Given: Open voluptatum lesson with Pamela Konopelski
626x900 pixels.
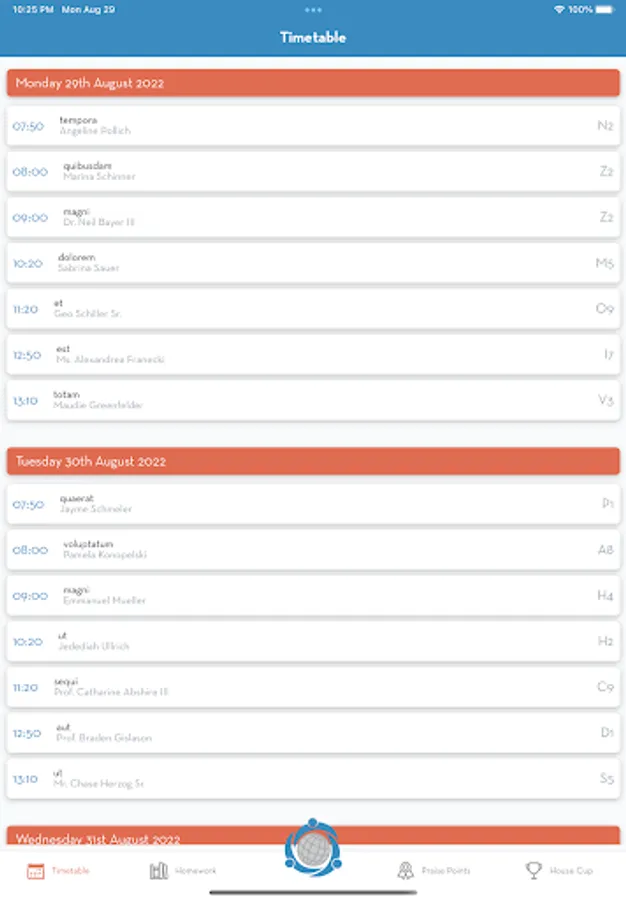Looking at the screenshot, I should [x=313, y=549].
